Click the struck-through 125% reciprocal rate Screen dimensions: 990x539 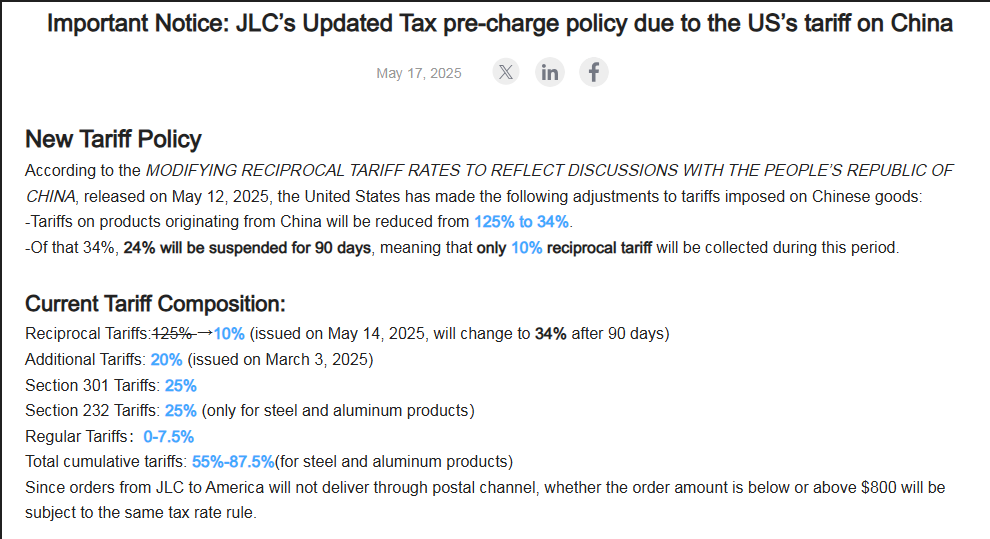[174, 334]
